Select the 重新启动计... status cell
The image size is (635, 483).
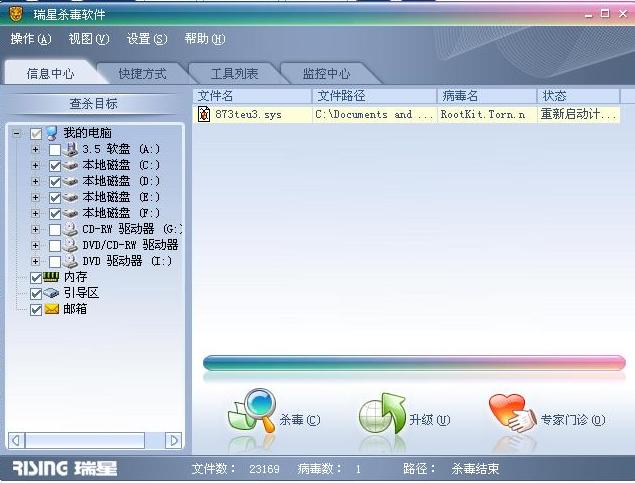coord(579,115)
